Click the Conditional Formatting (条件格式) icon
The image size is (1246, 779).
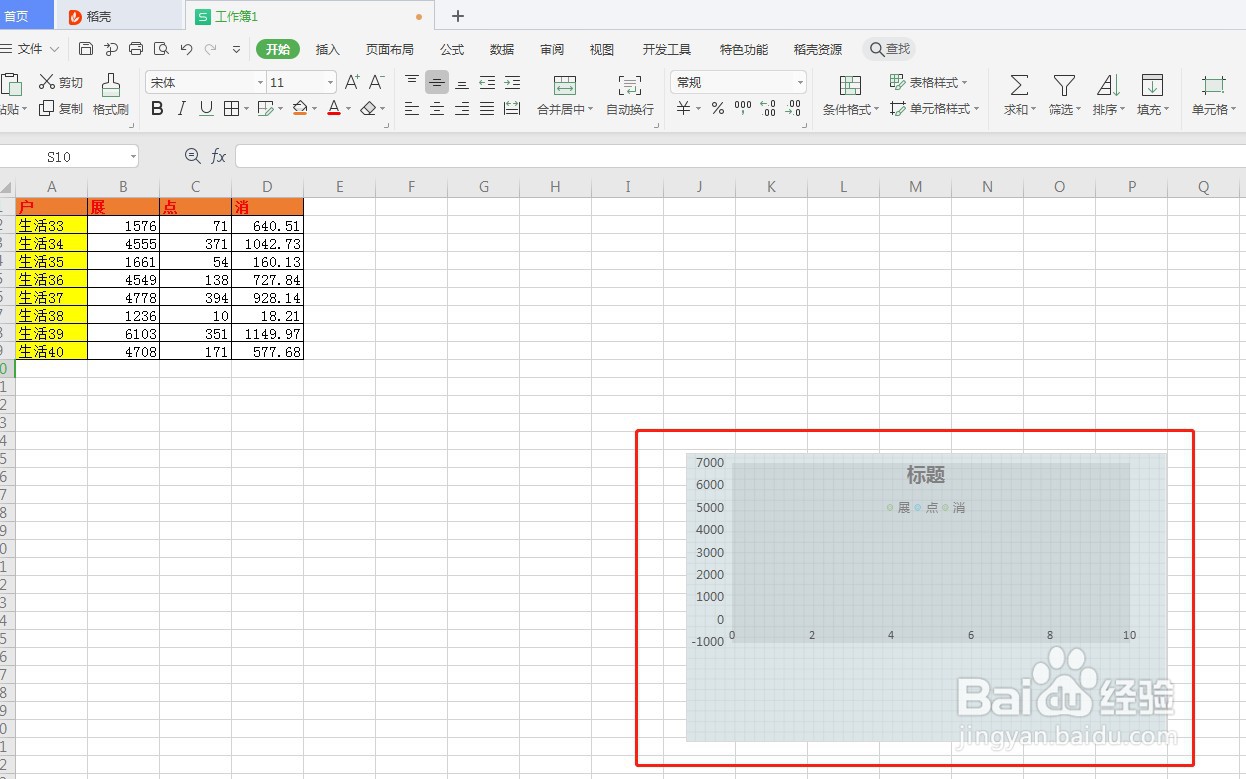[x=850, y=85]
